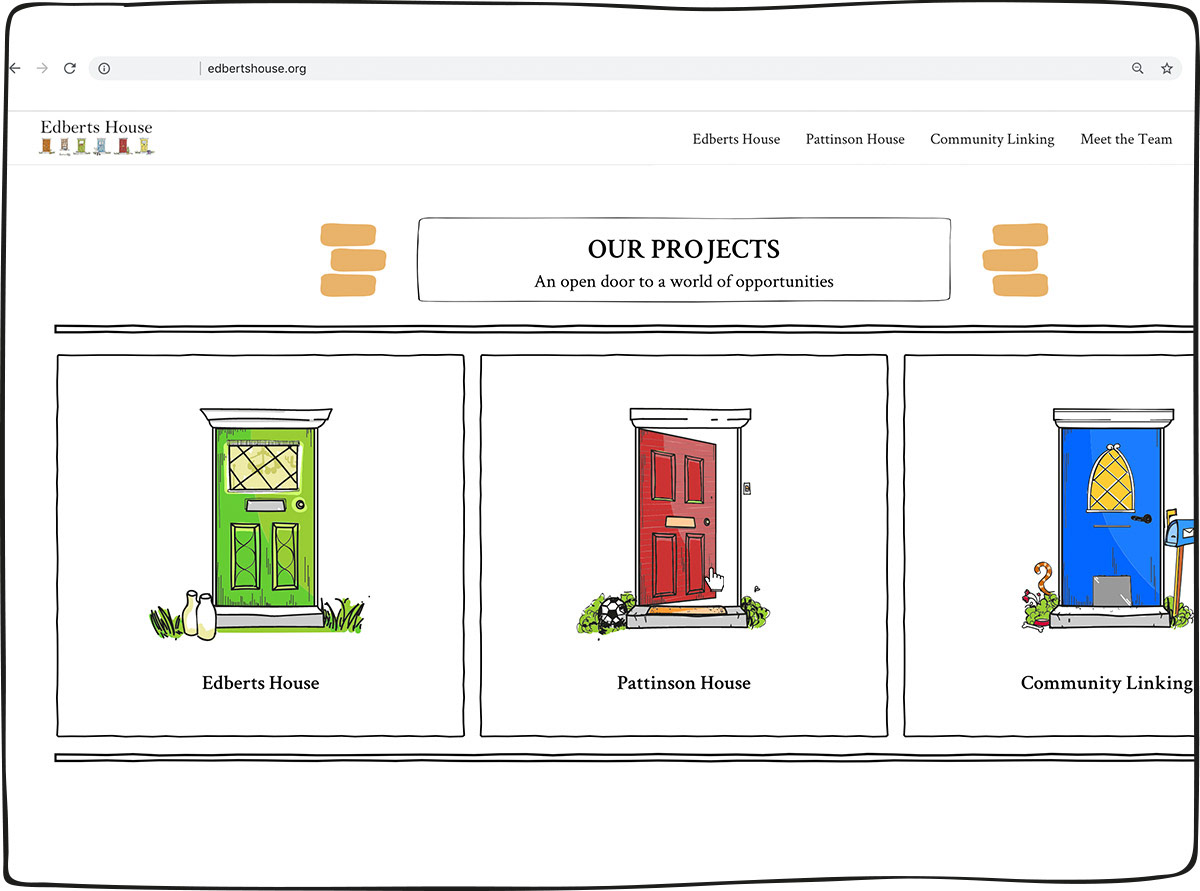This screenshot has width=1200, height=891.
Task: Click the Edberts House logo
Action: point(97,137)
